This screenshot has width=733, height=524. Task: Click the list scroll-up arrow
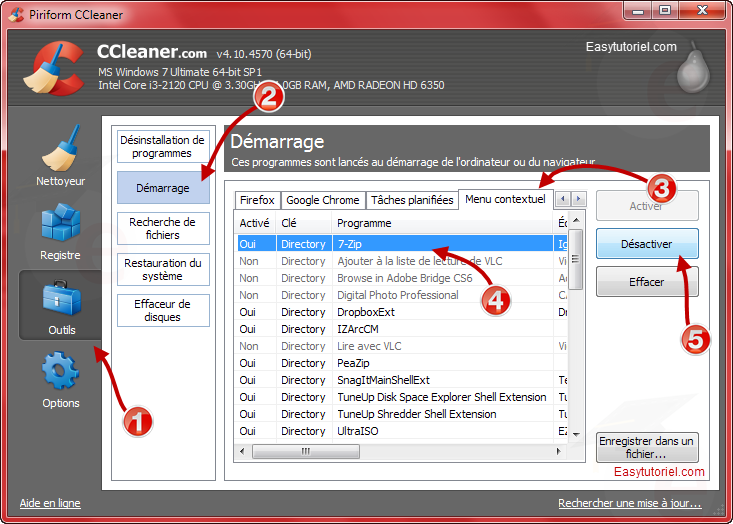click(576, 220)
